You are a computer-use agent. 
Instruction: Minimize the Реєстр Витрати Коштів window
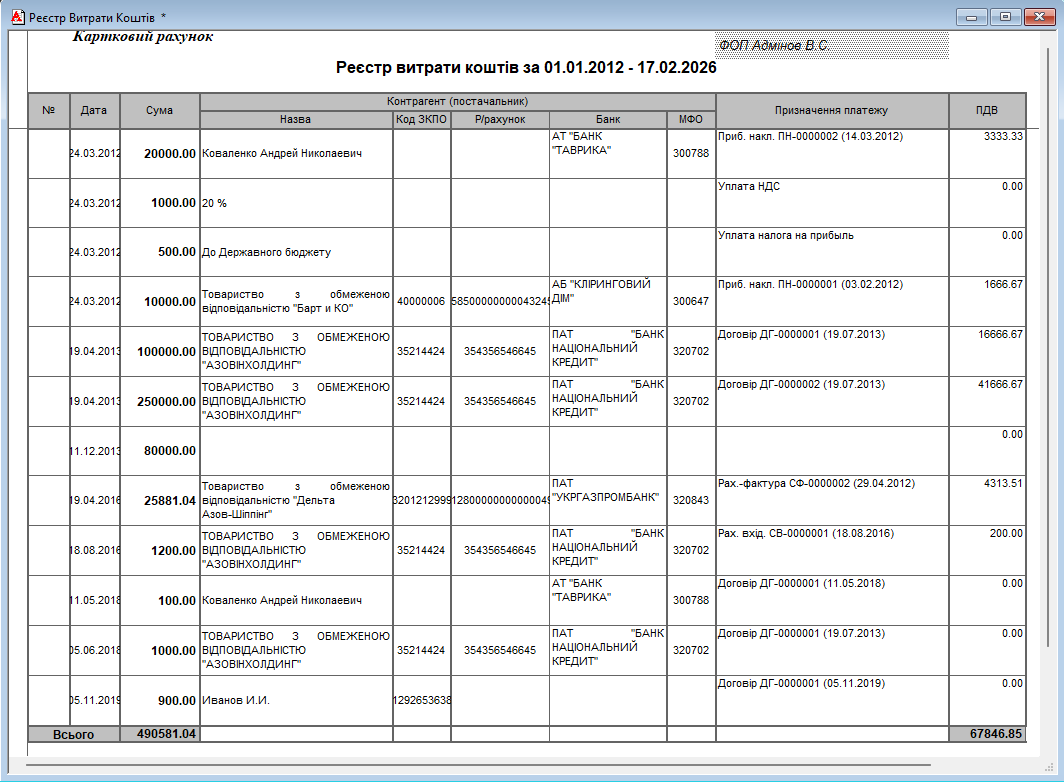[971, 17]
